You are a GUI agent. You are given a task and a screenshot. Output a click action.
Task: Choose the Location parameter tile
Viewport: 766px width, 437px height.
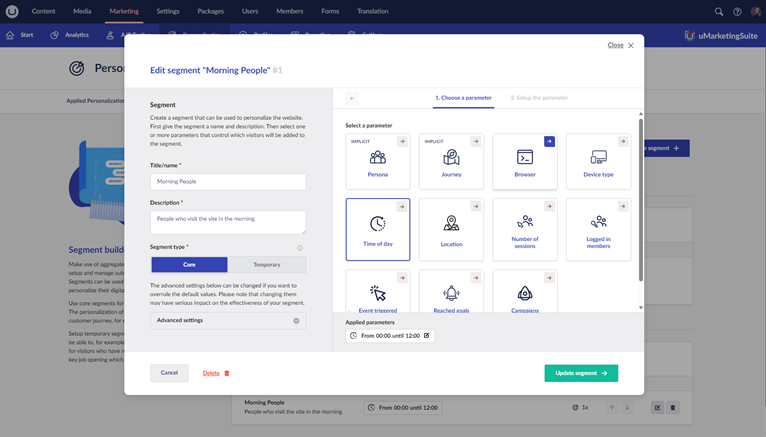coord(451,229)
